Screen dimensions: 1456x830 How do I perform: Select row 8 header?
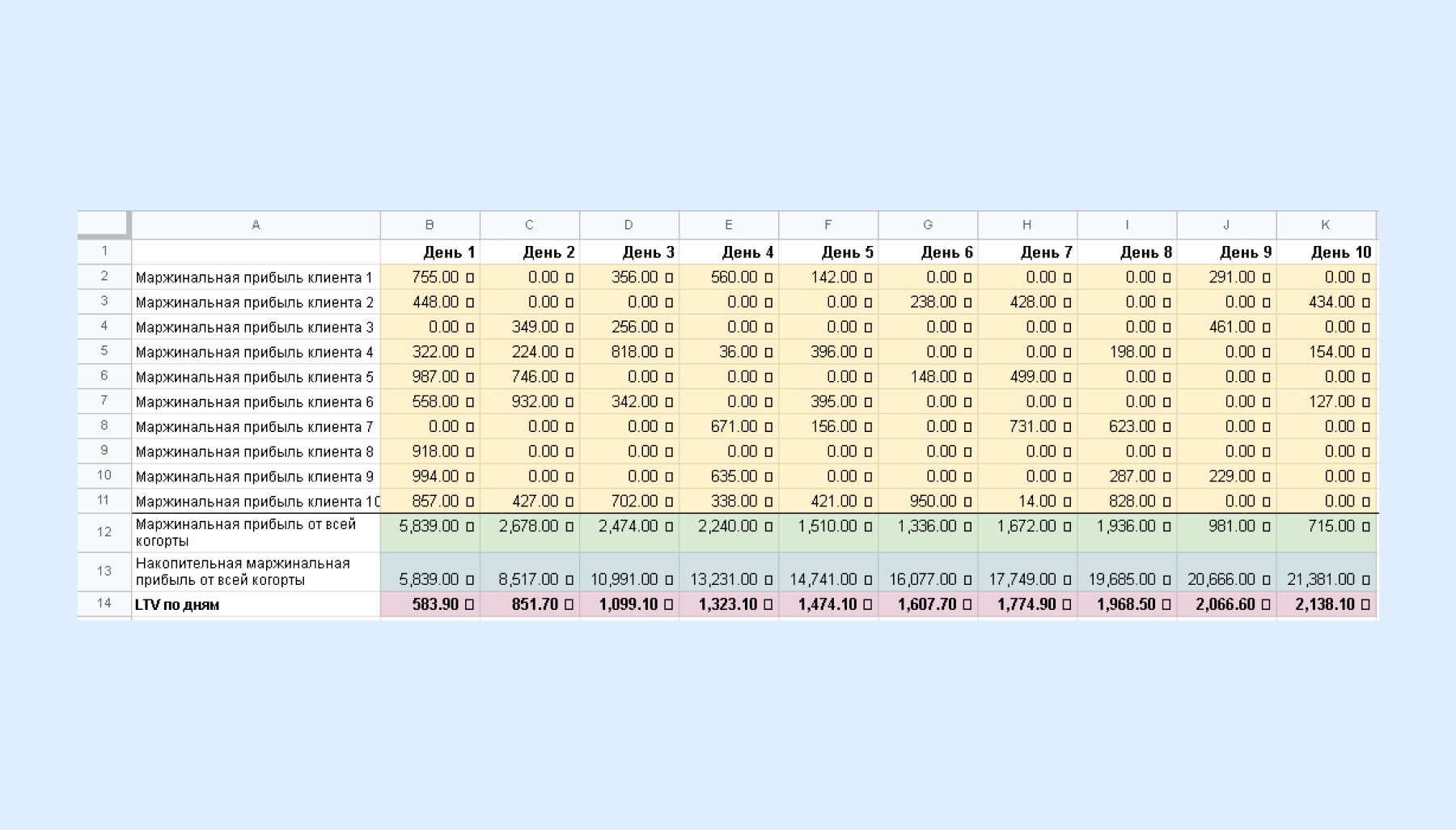pos(104,426)
